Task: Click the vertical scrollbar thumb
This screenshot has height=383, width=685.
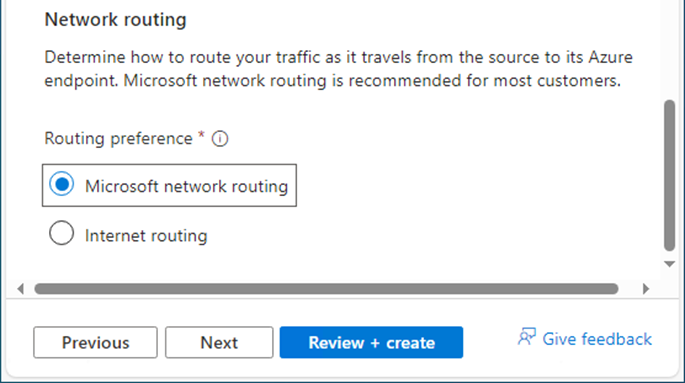Action: [x=669, y=176]
